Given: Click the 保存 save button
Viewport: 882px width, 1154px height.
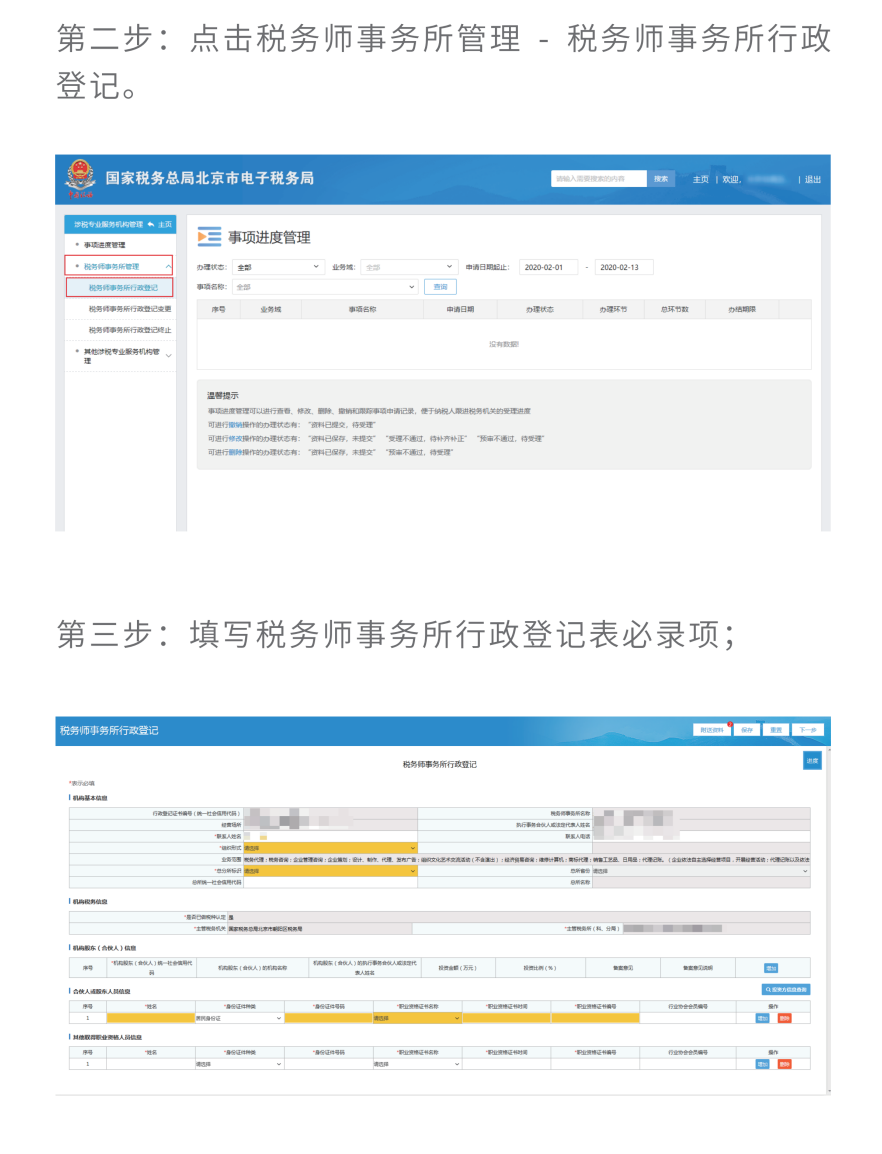Looking at the screenshot, I should click(x=747, y=730).
